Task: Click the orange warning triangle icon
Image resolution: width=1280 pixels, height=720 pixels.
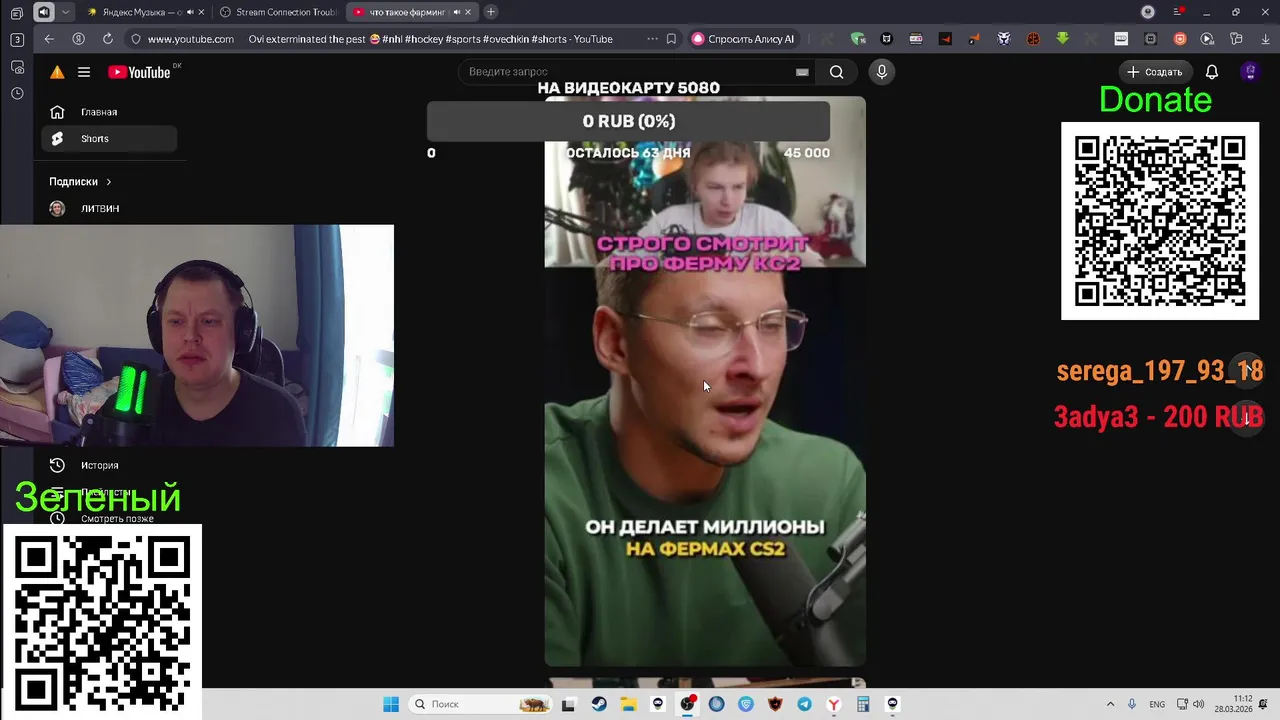Action: (57, 72)
